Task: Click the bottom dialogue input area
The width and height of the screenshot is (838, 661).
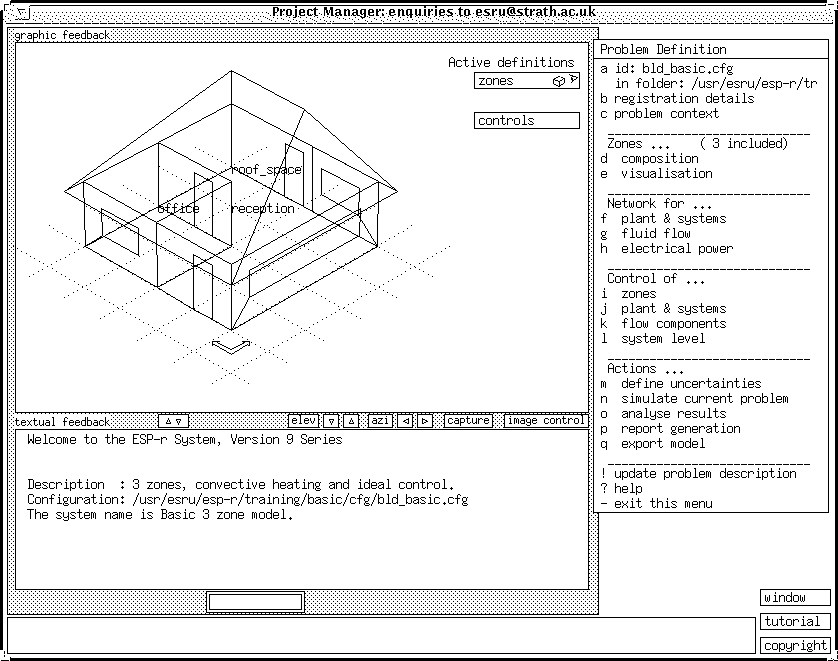Action: tap(380, 635)
